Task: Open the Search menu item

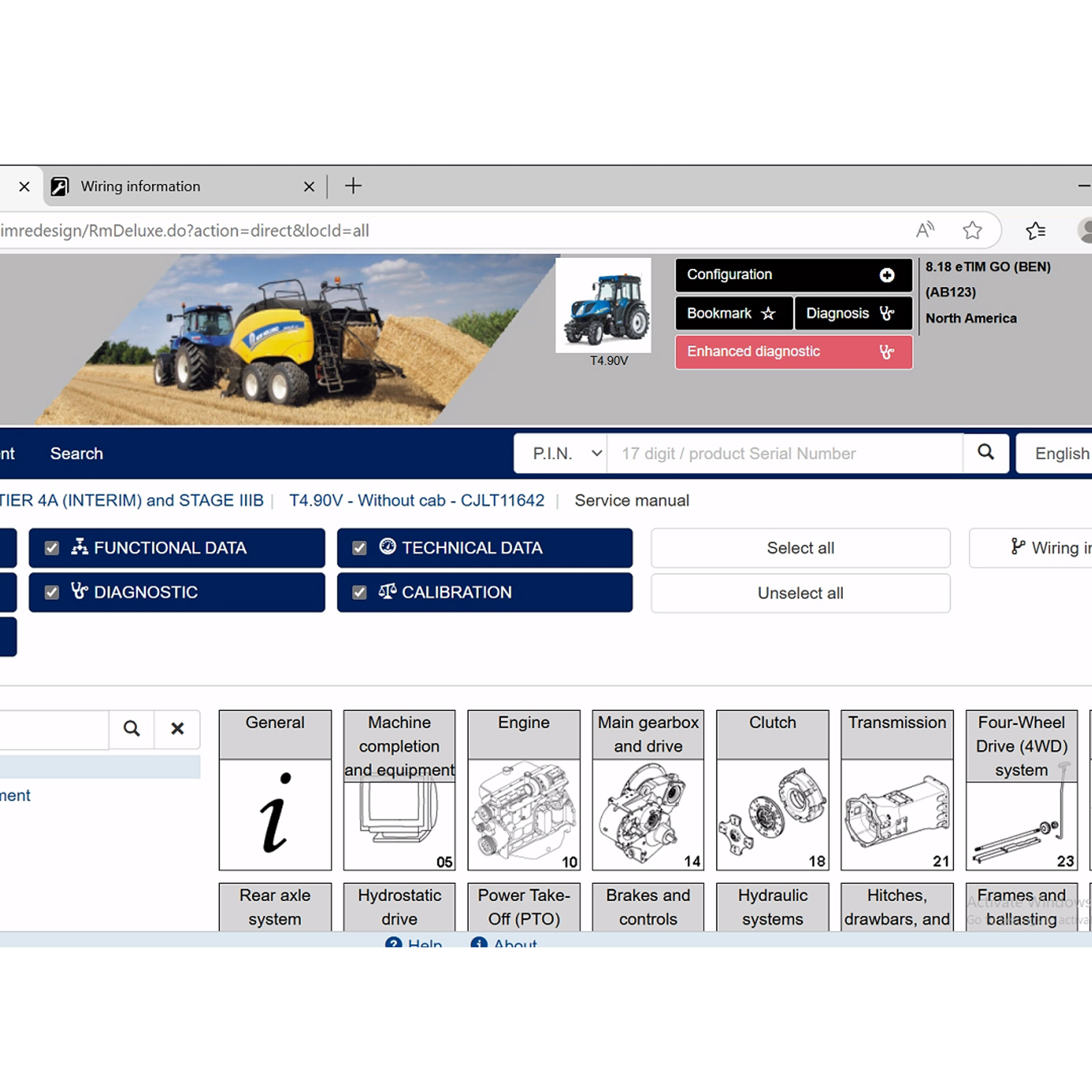Action: (76, 453)
